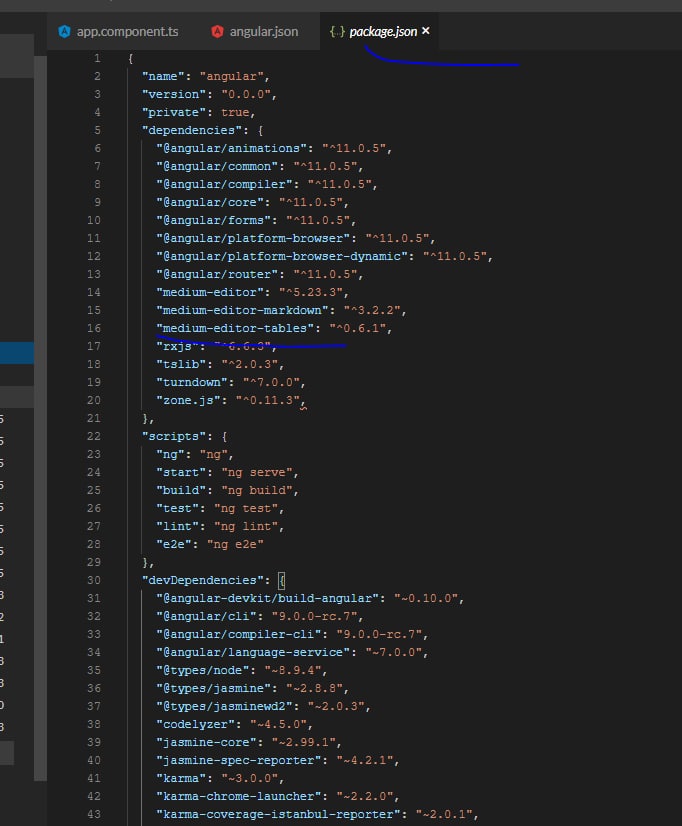
Task: Click "@types/jasminewd2" on line 37
Action: tap(224, 706)
